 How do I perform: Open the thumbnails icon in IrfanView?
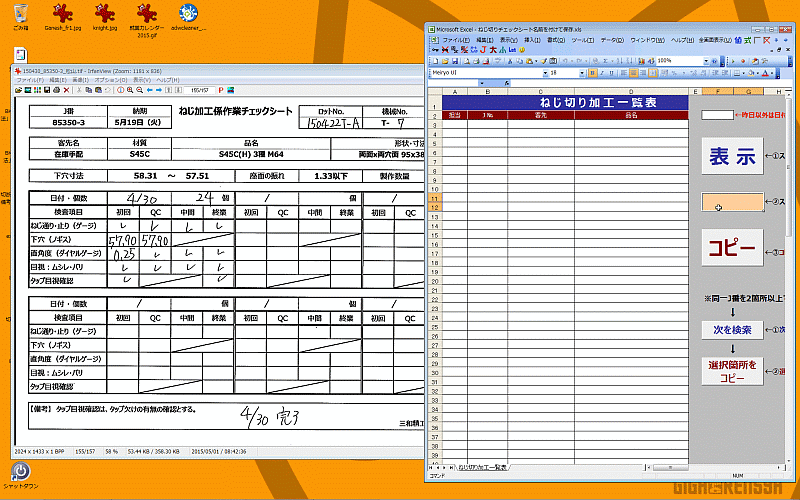coord(37,90)
